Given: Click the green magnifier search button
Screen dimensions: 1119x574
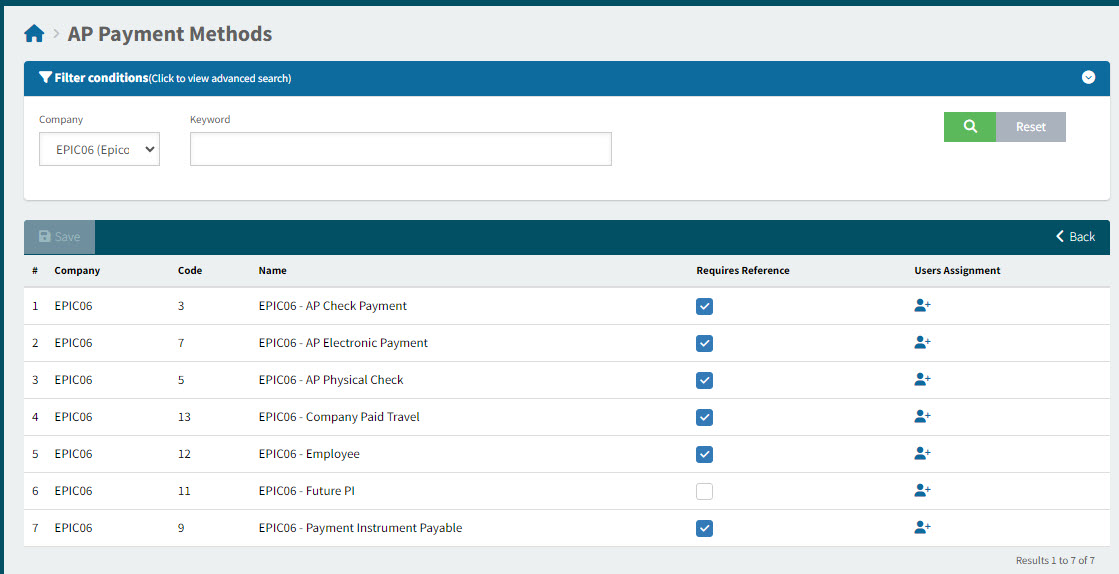Looking at the screenshot, I should [969, 127].
